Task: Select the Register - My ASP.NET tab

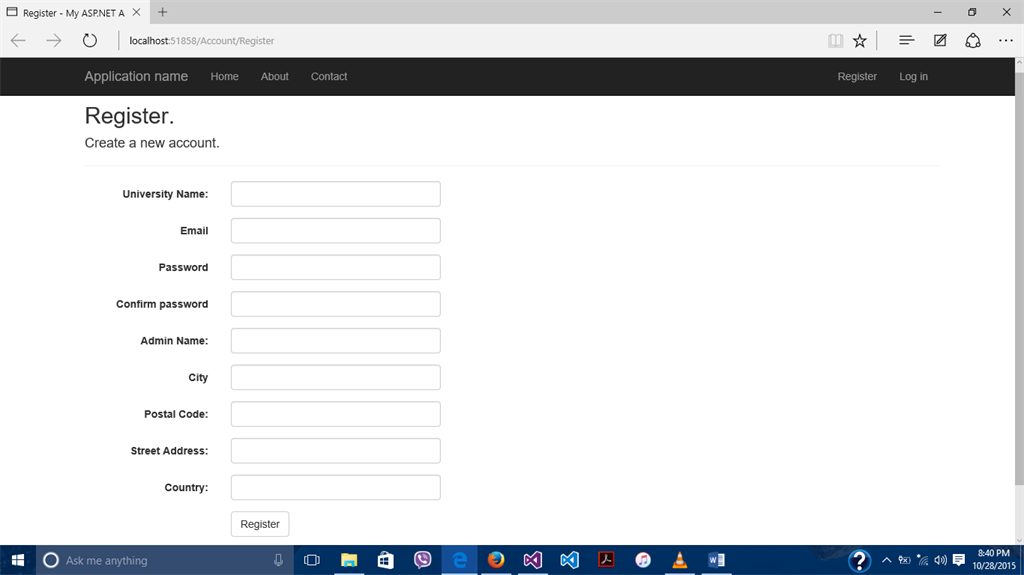Action: [x=73, y=12]
